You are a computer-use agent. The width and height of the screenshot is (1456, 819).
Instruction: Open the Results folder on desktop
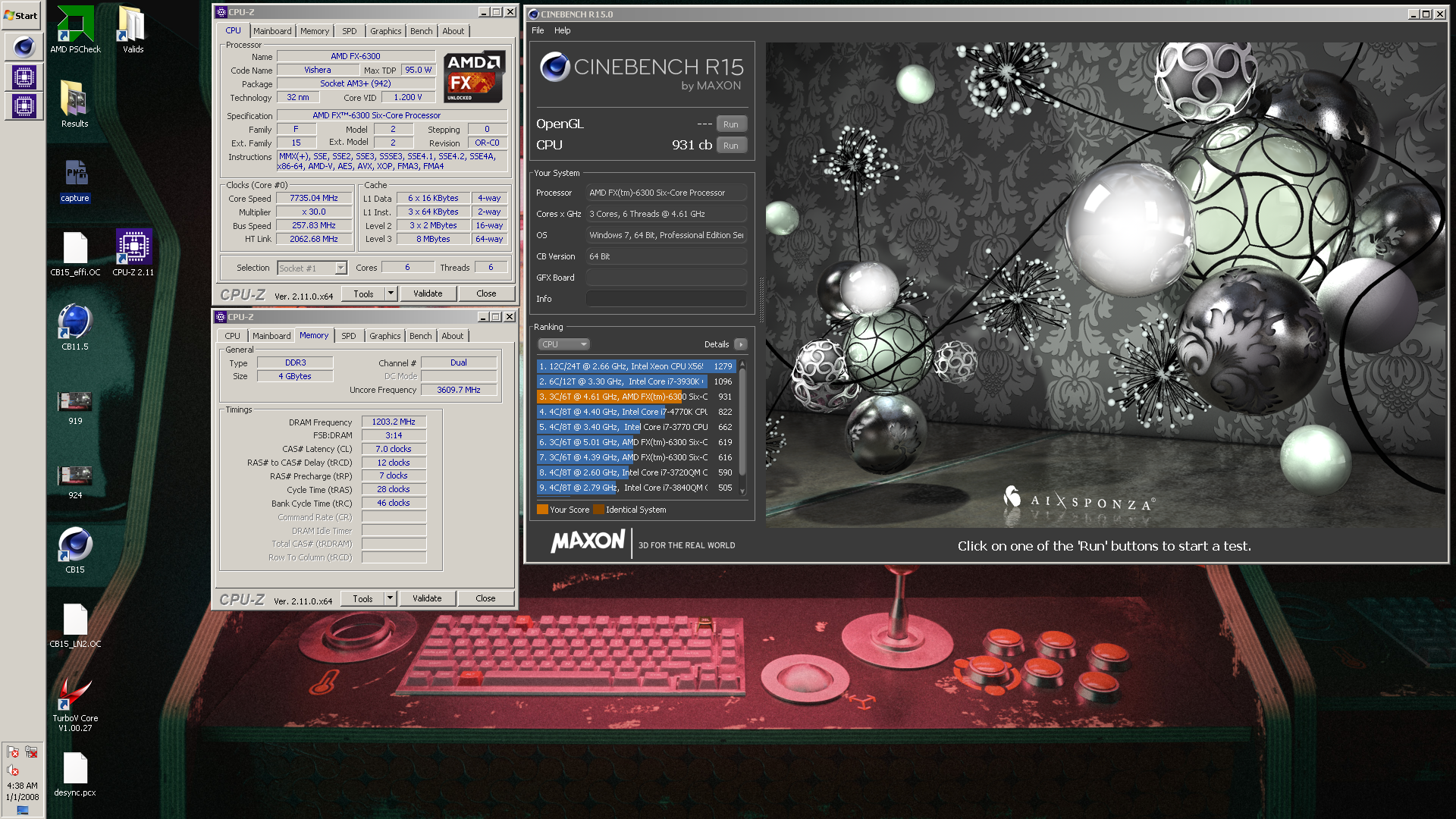tap(74, 103)
